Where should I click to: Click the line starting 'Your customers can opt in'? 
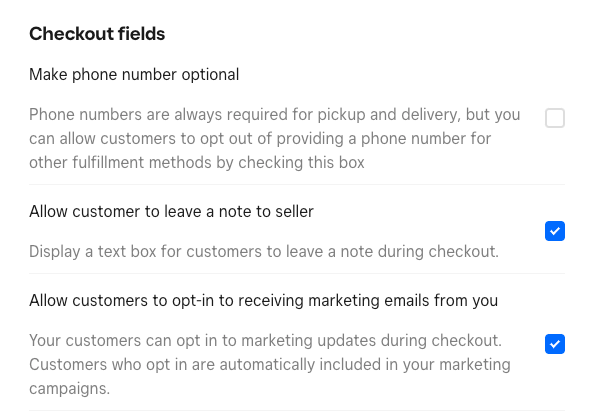tap(265, 340)
